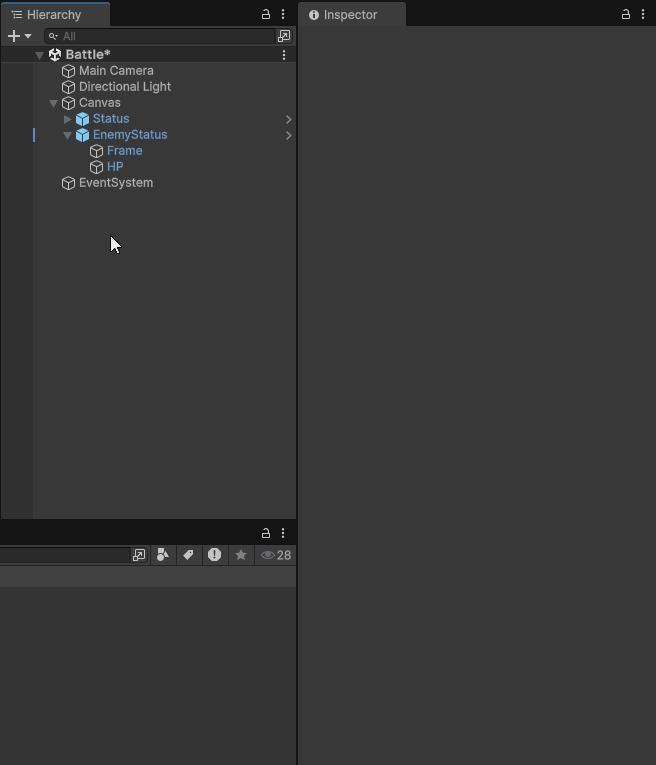This screenshot has width=656, height=765.
Task: Toggle the Hierarchy panel lock
Action: tap(266, 15)
